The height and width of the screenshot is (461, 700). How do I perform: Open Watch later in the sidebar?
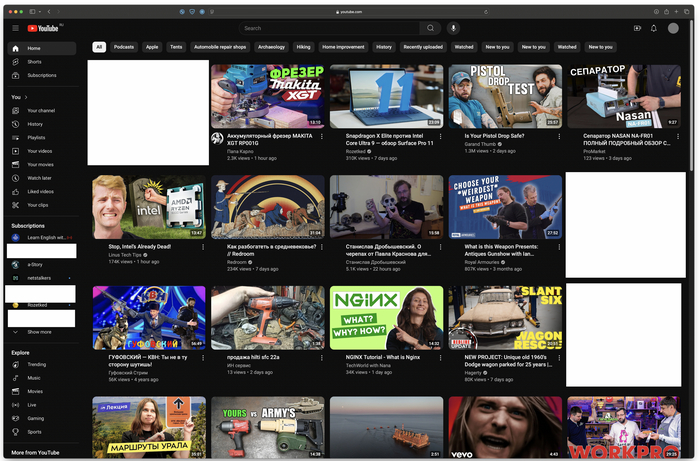point(40,178)
